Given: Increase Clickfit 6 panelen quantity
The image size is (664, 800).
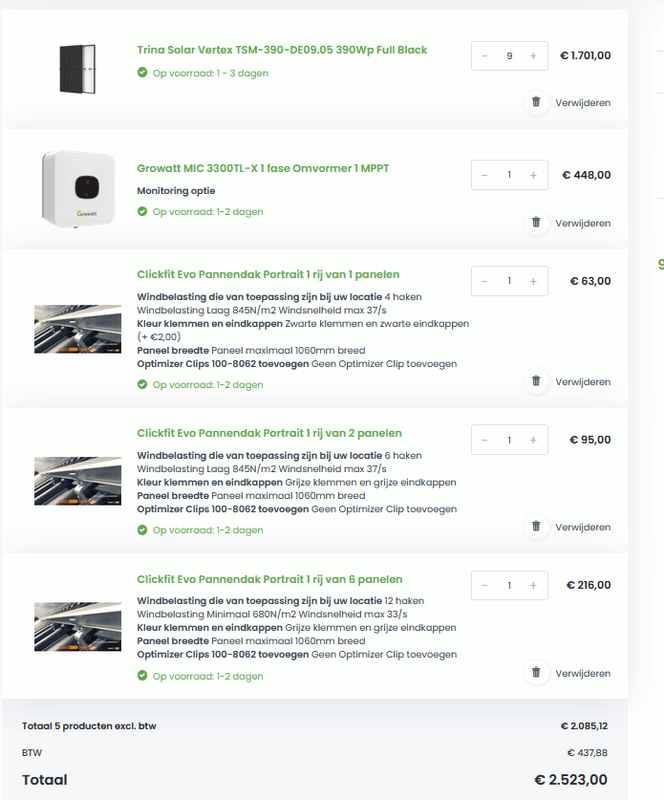Looking at the screenshot, I should click(533, 585).
